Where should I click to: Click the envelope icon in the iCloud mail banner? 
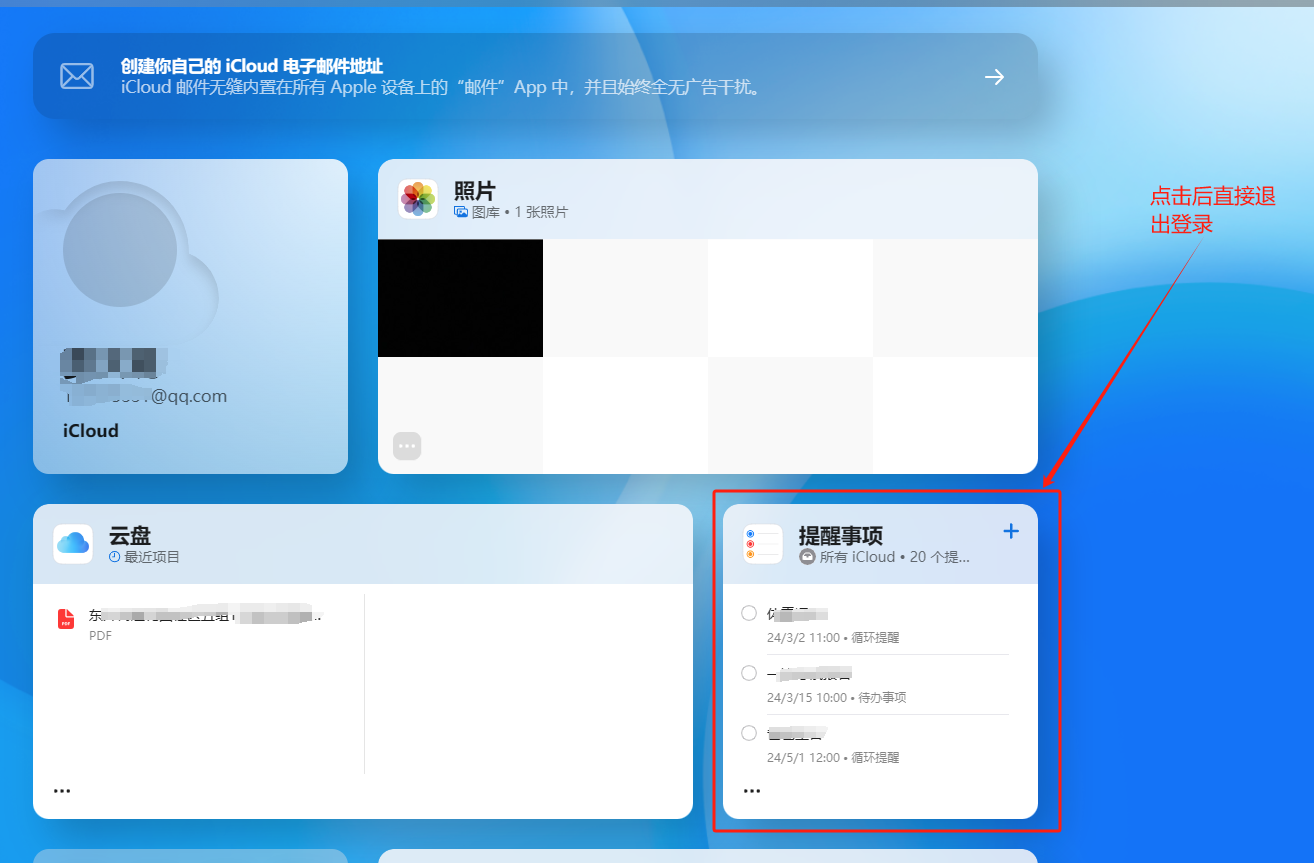(x=77, y=76)
